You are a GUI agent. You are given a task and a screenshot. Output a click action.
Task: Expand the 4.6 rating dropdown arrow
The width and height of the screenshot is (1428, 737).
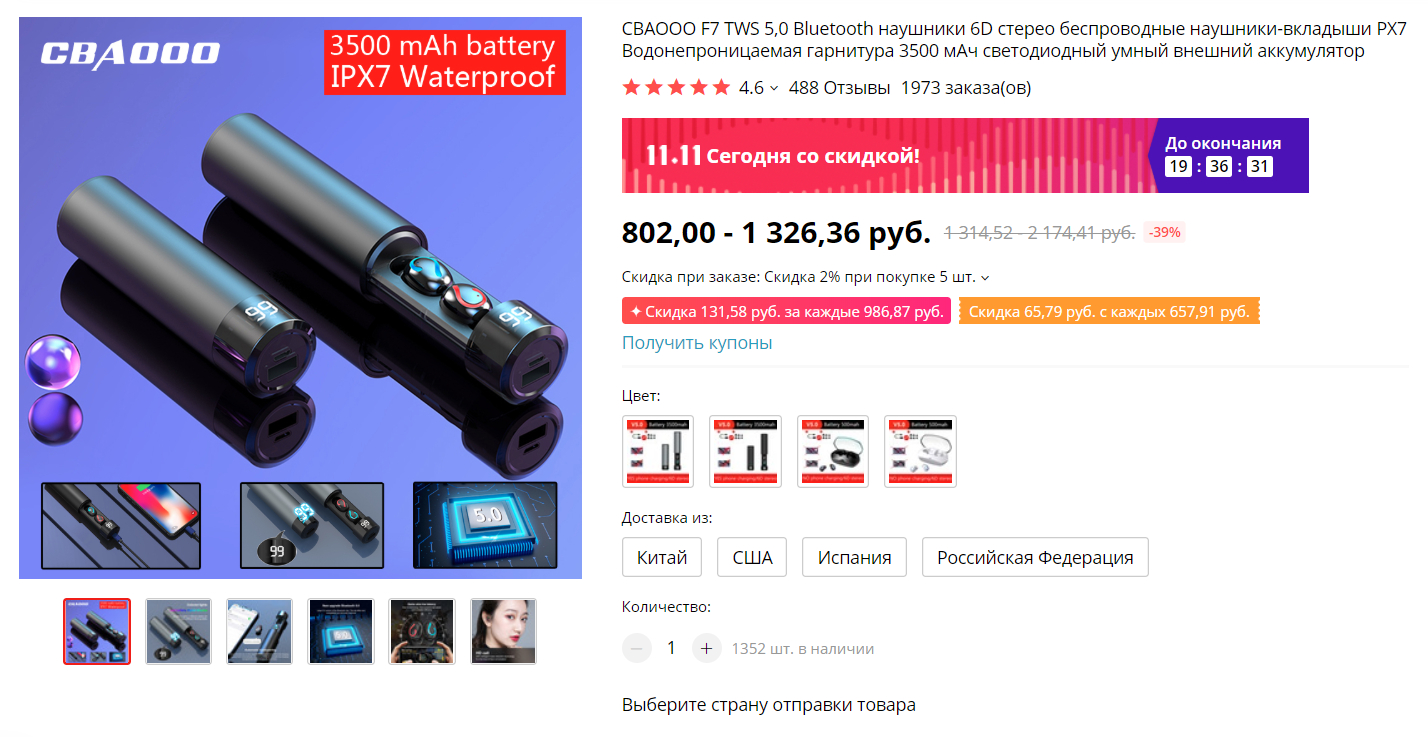tap(774, 88)
